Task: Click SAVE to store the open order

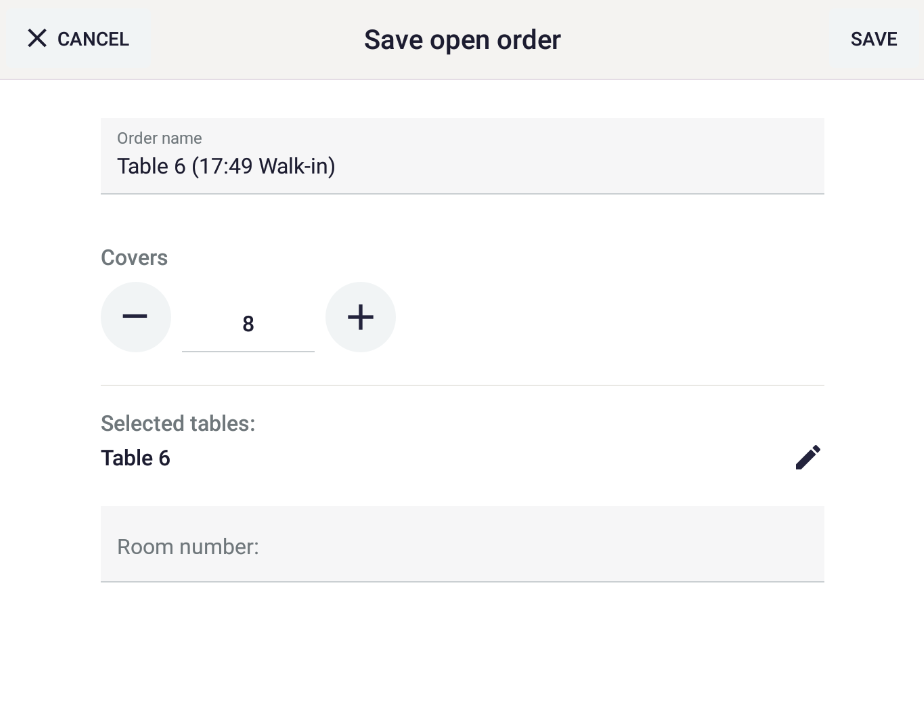Action: [873, 39]
